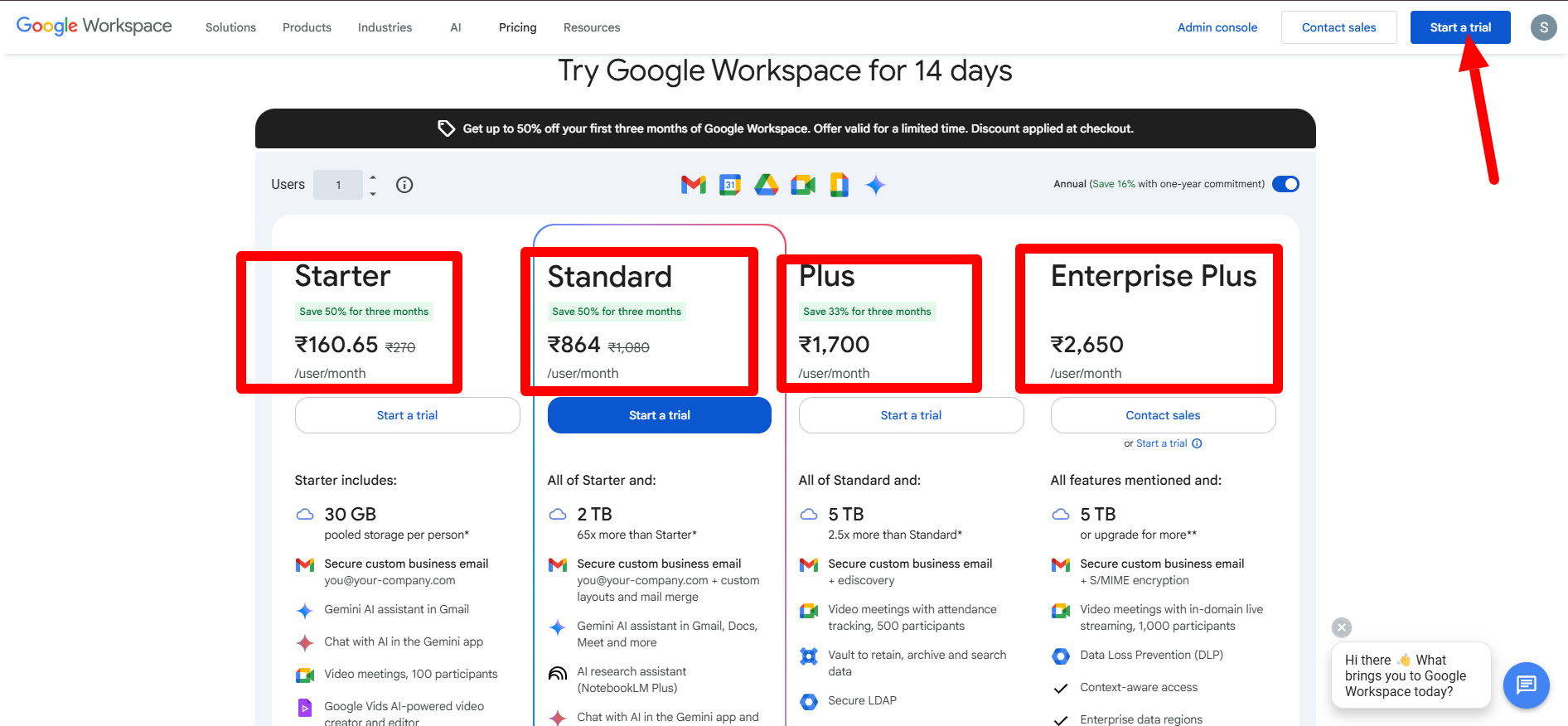1568x726 pixels.
Task: Click Vault icon in Plus feature list
Action: point(809,656)
